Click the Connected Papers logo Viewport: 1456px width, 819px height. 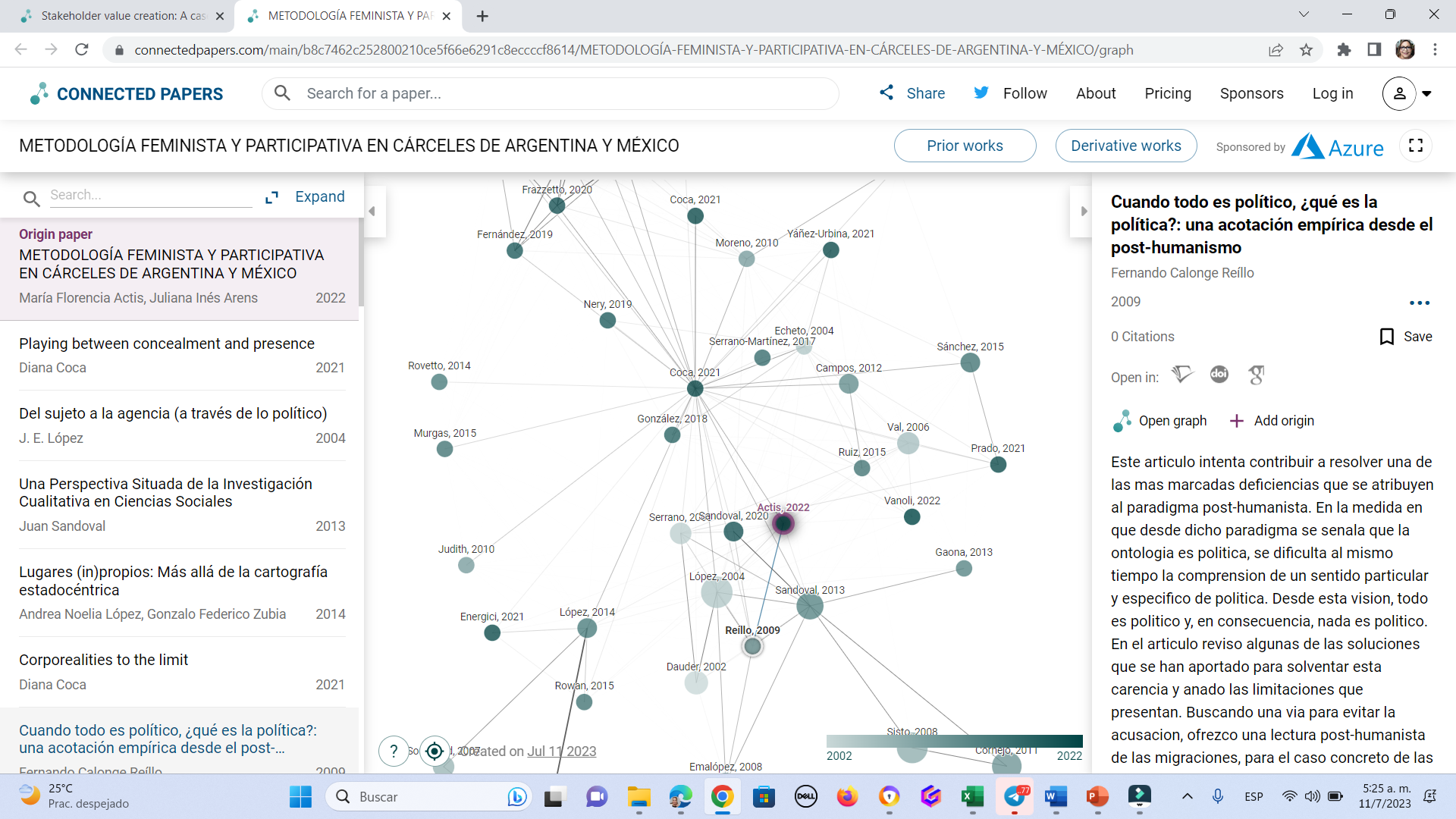[x=125, y=93]
